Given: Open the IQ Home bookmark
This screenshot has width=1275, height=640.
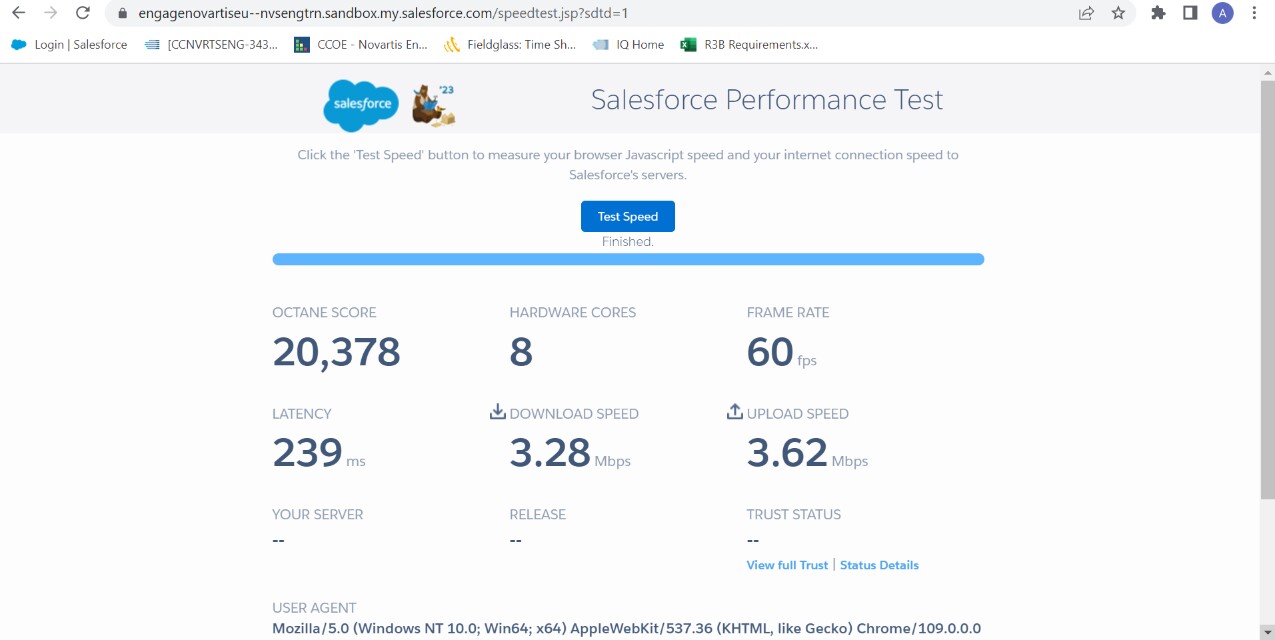Looking at the screenshot, I should click(x=628, y=44).
